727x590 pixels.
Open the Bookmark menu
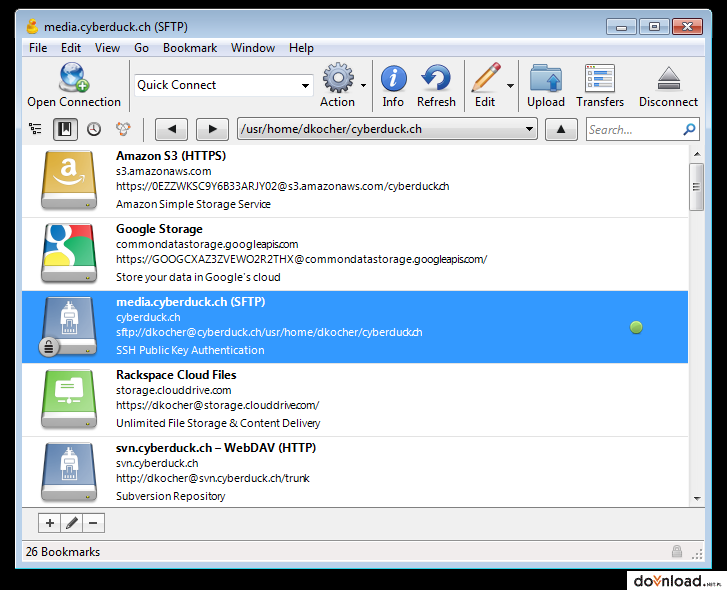pyautogui.click(x=190, y=48)
